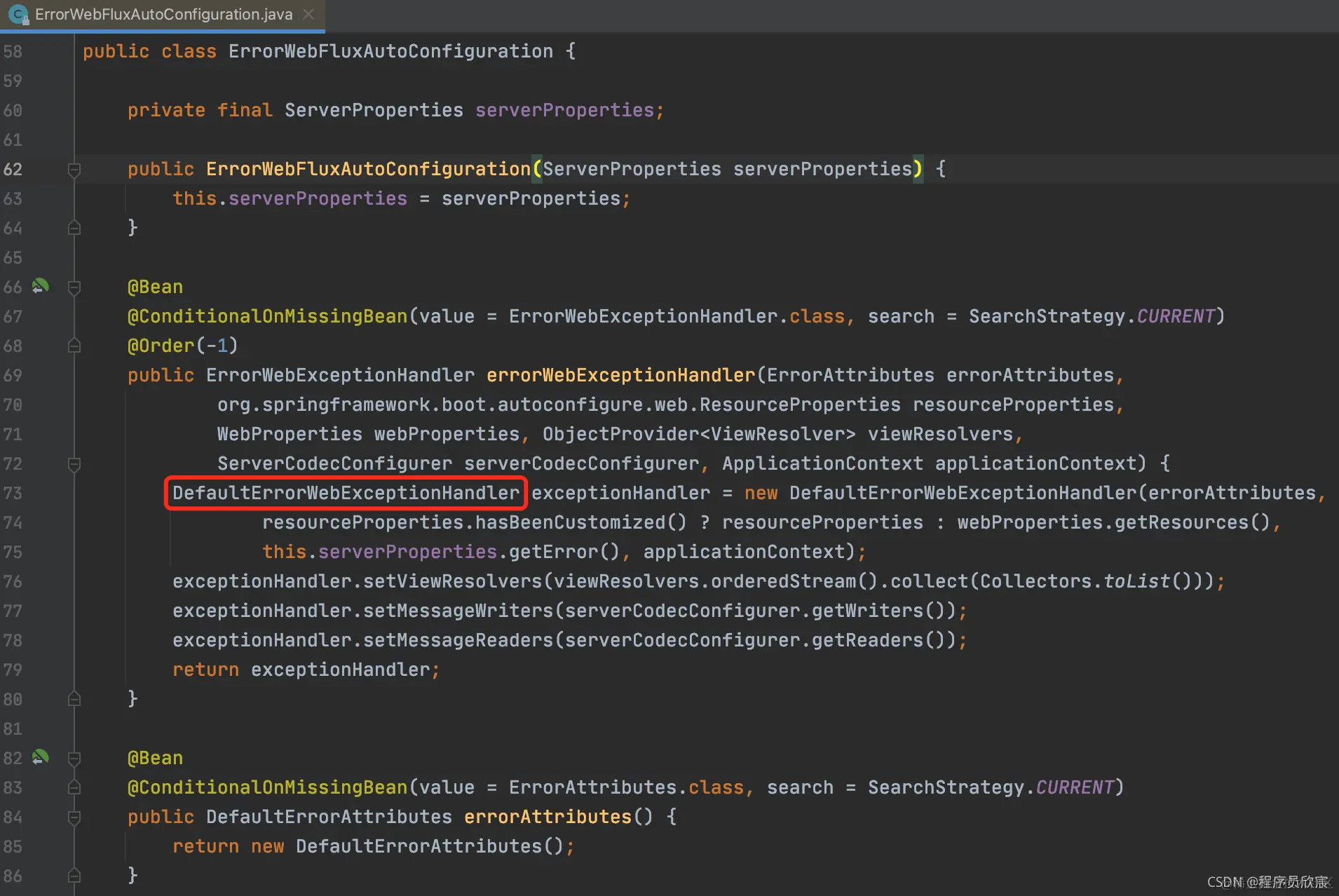This screenshot has height=896, width=1339.
Task: Click getError() on line 75
Action: pos(564,552)
